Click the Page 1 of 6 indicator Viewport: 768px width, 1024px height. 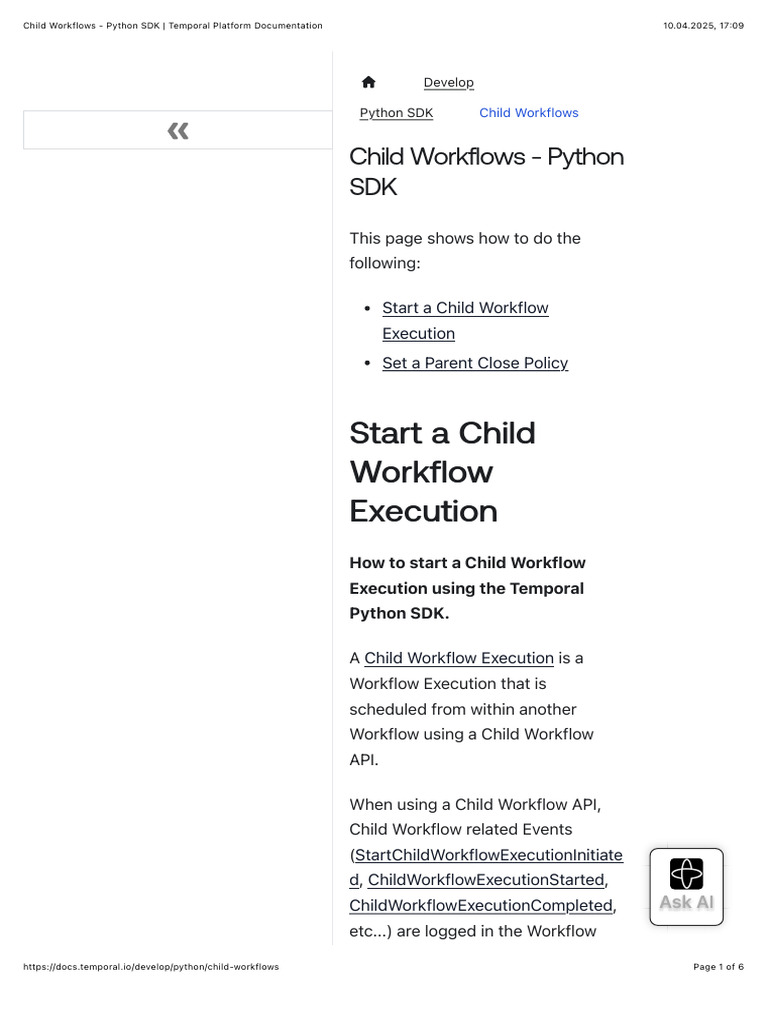pos(718,967)
